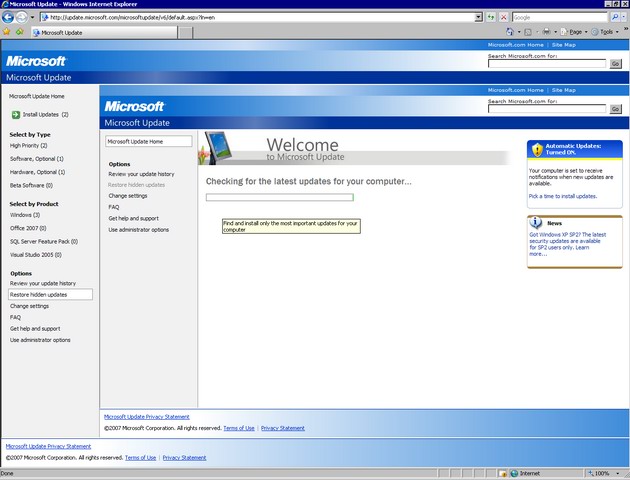630x480 pixels.
Task: Expand the Page menu dropdown
Action: pyautogui.click(x=574, y=32)
